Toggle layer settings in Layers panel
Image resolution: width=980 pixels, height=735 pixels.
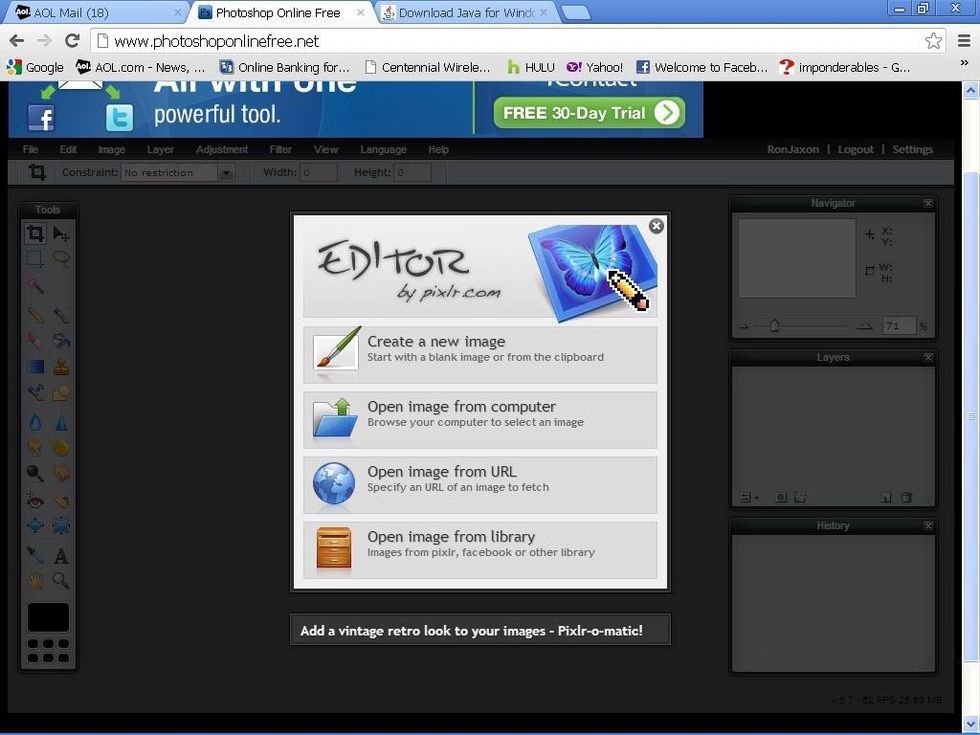[748, 498]
